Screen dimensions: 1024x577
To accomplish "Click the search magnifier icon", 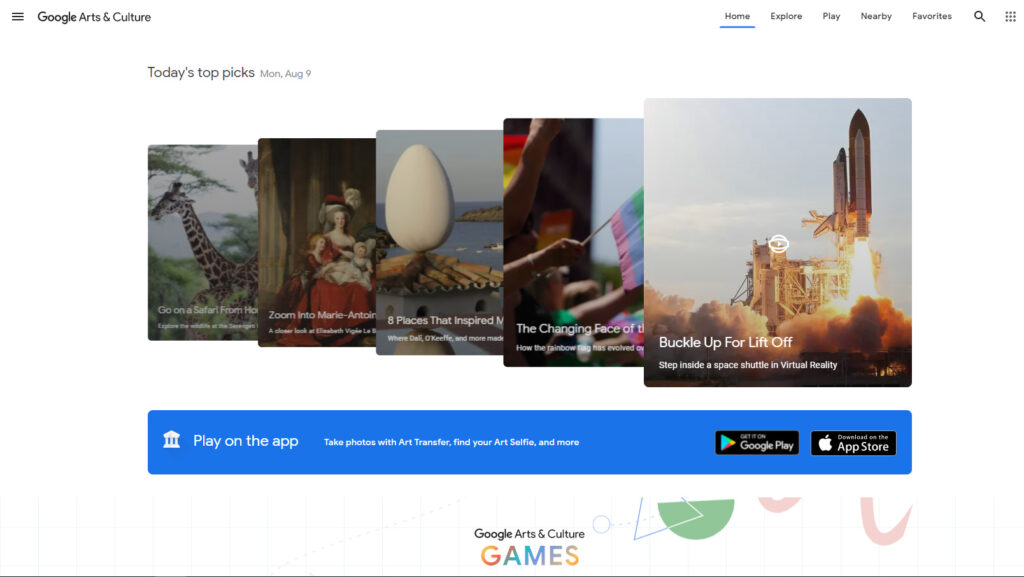I will click(x=979, y=16).
